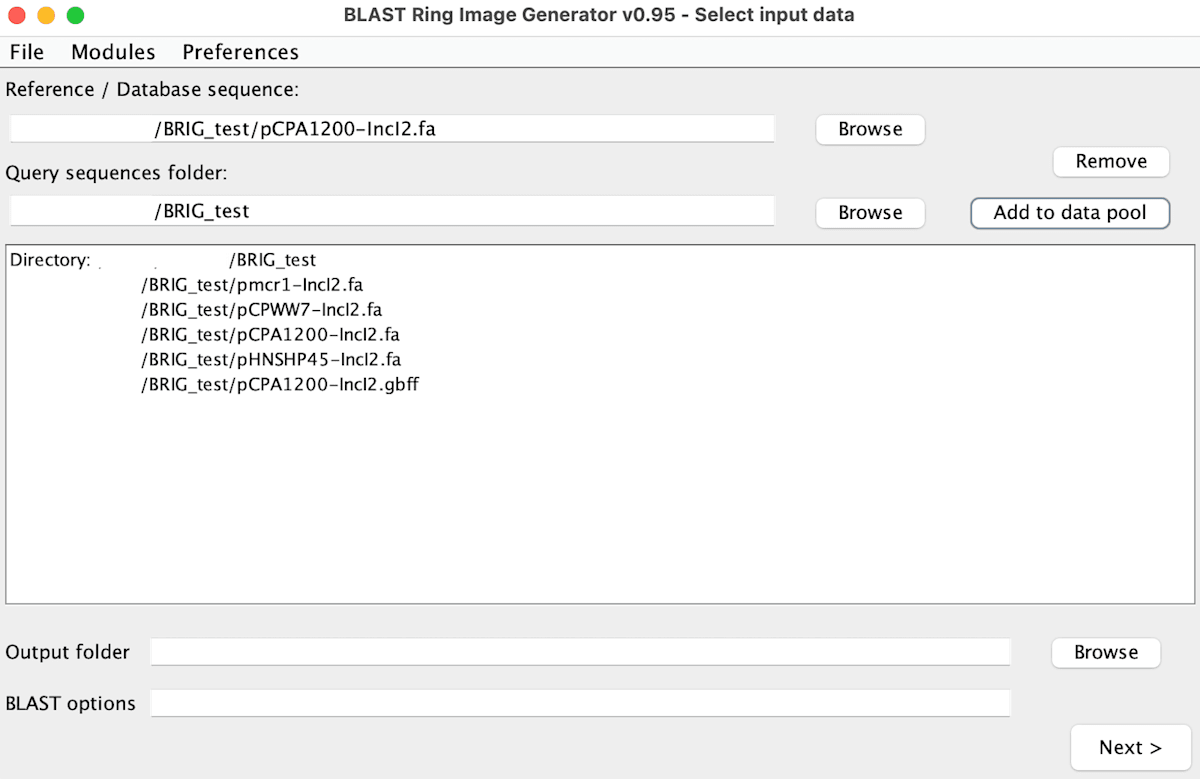
Task: Select the pHNSHP45-IncI2.fa entry
Action: click(x=271, y=359)
